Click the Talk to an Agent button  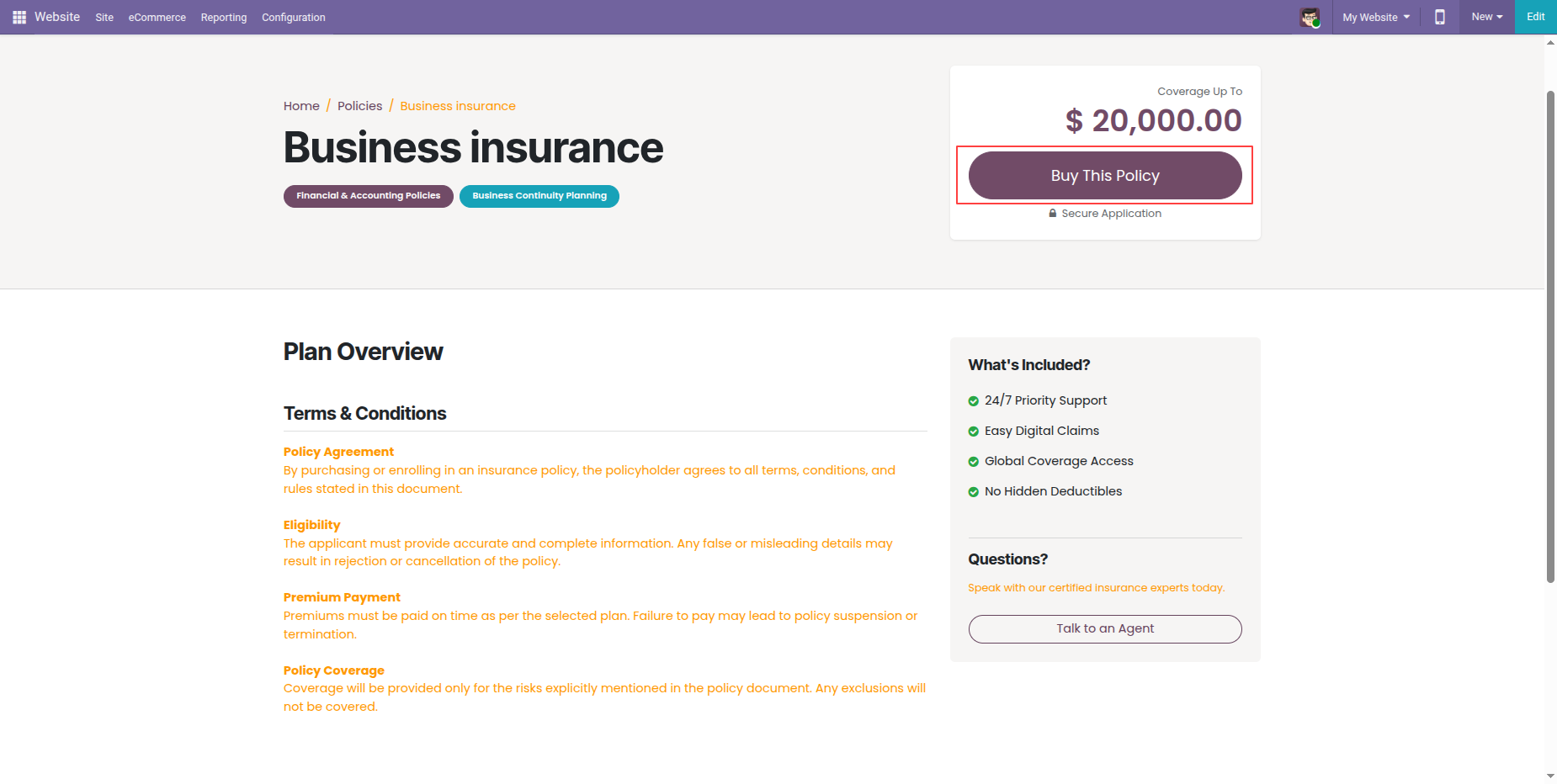1105,629
